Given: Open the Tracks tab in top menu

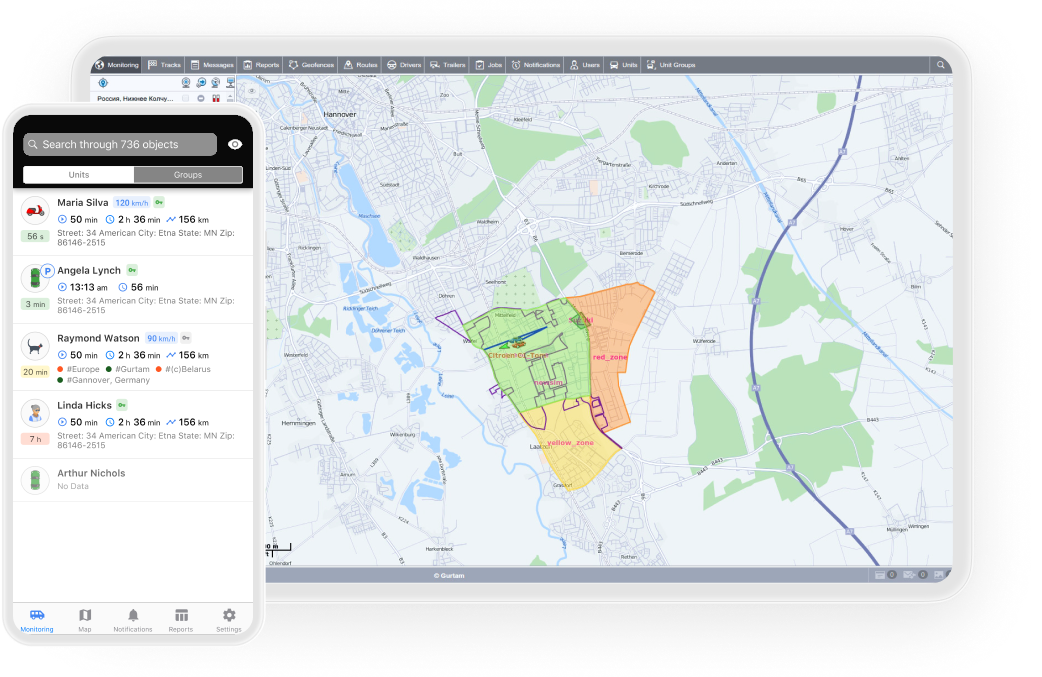Looking at the screenshot, I should (x=165, y=65).
